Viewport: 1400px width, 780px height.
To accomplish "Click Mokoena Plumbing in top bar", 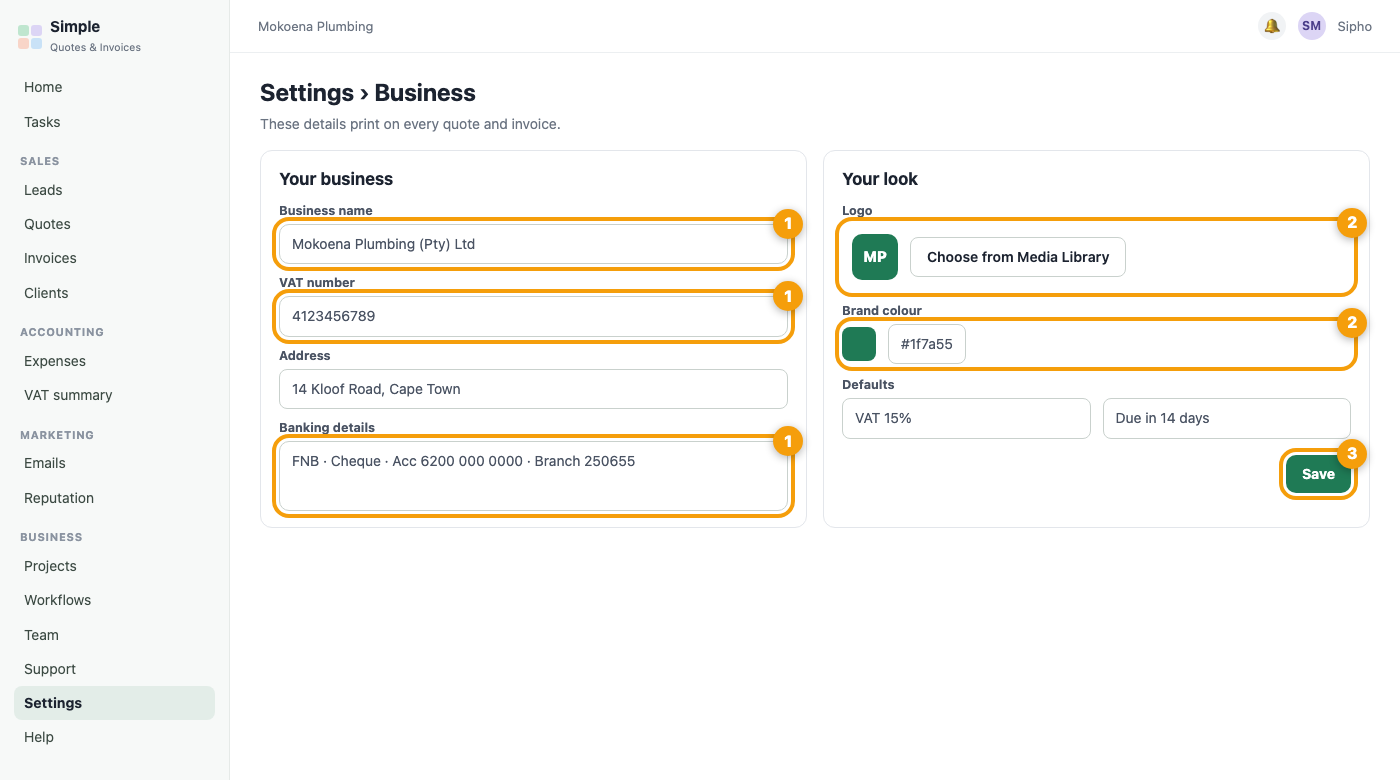I will point(316,26).
